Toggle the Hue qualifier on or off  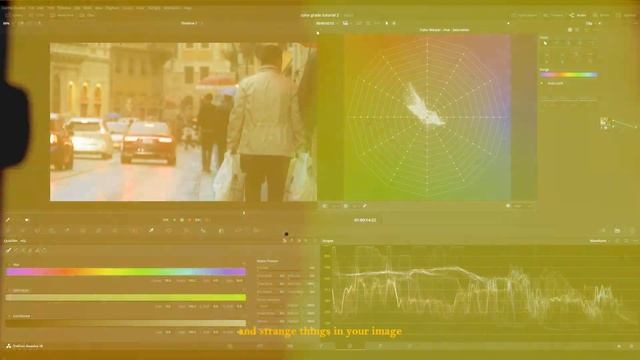point(9,265)
